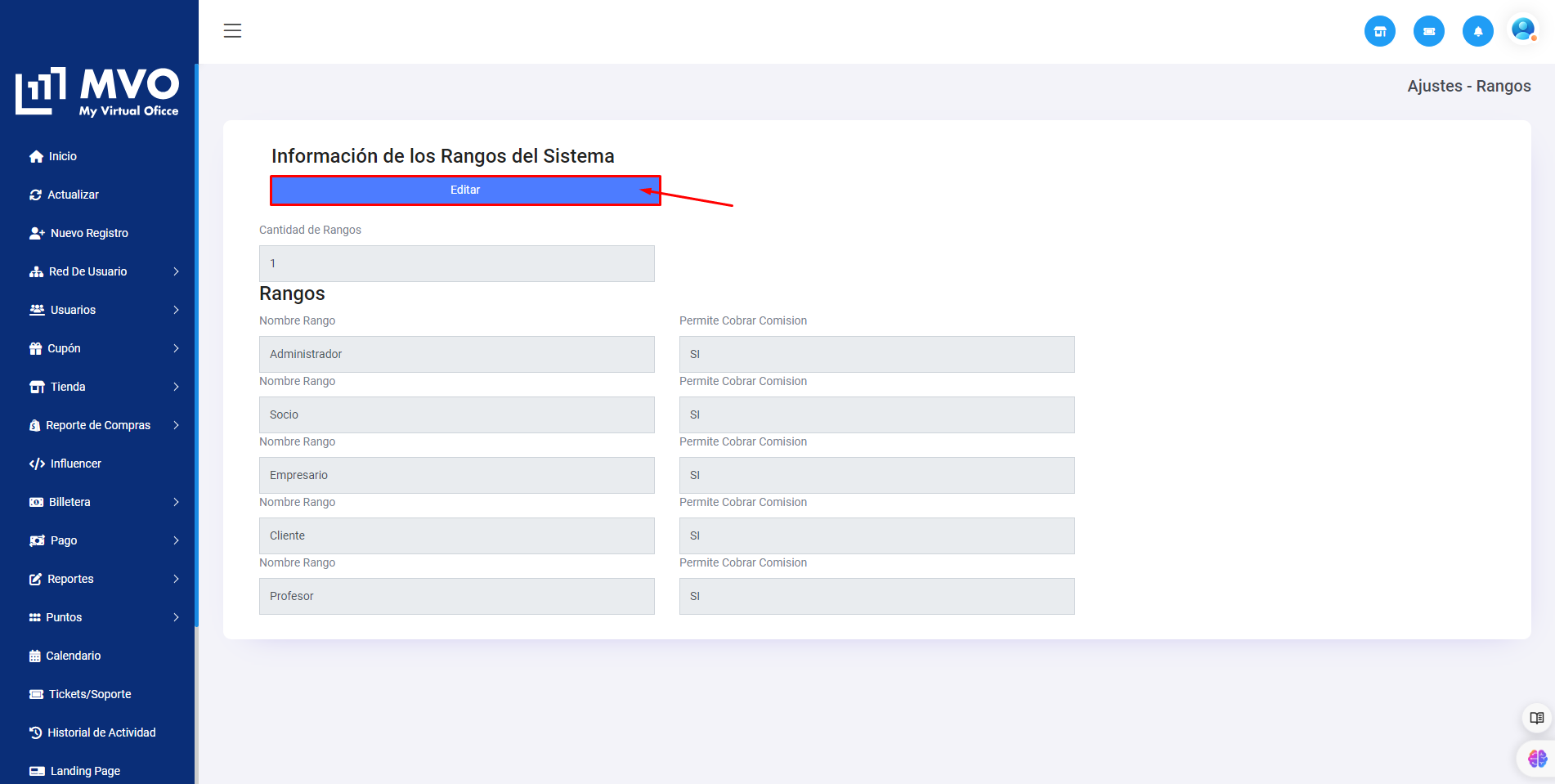Go to Inicio in the sidebar
This screenshot has height=784, width=1555.
[62, 156]
